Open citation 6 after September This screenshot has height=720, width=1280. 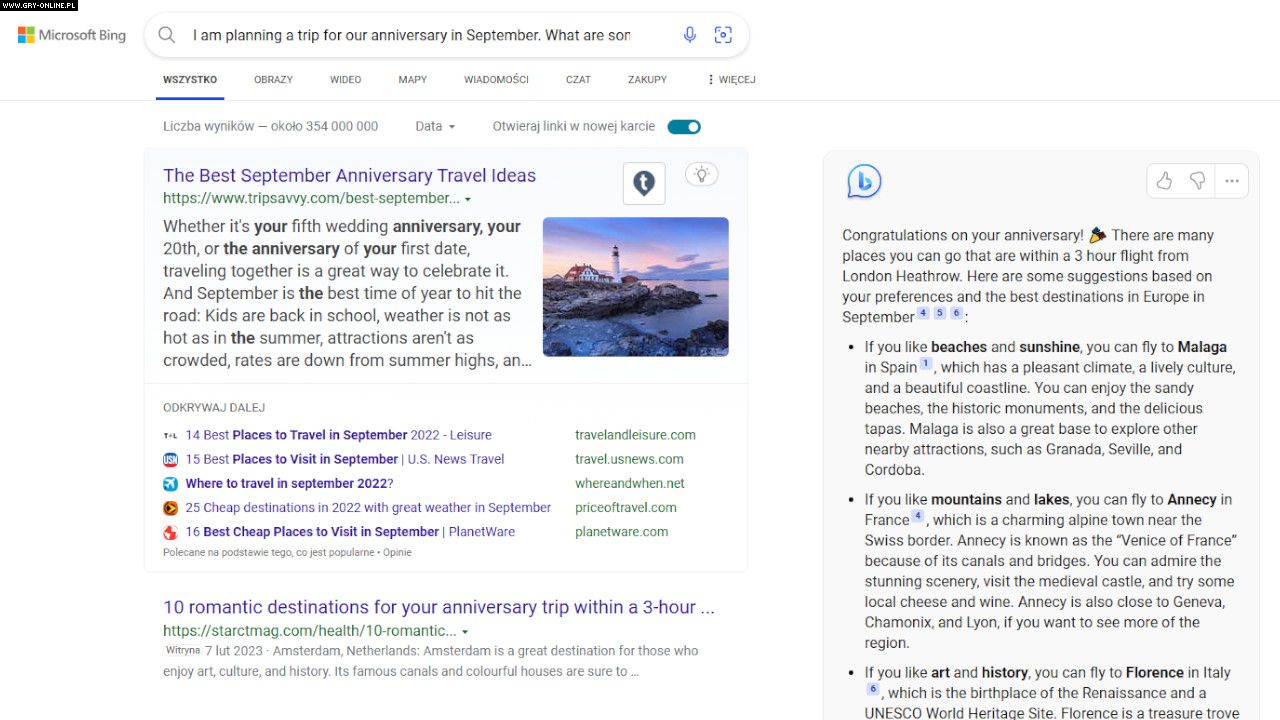click(x=956, y=313)
